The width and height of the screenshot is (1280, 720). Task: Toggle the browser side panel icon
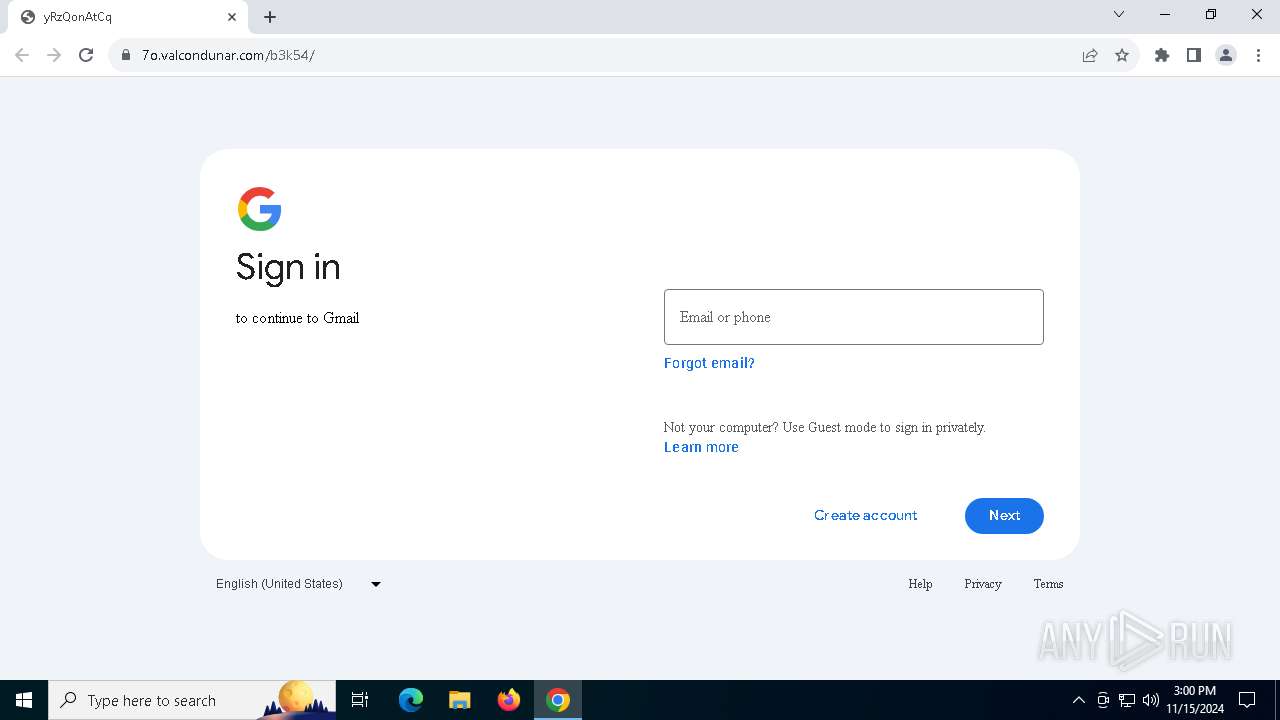pyautogui.click(x=1194, y=55)
